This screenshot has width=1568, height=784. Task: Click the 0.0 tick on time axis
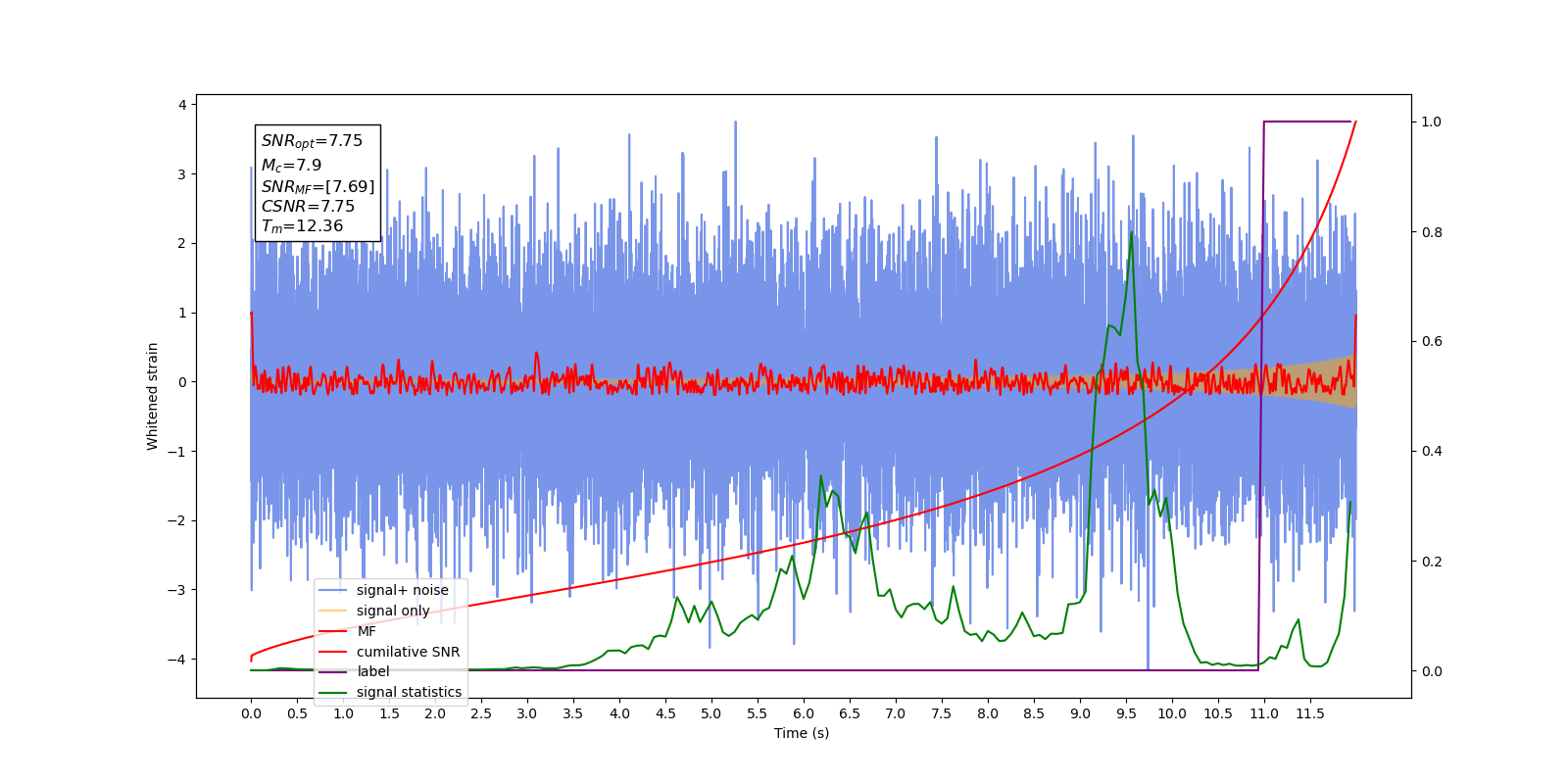pos(251,713)
